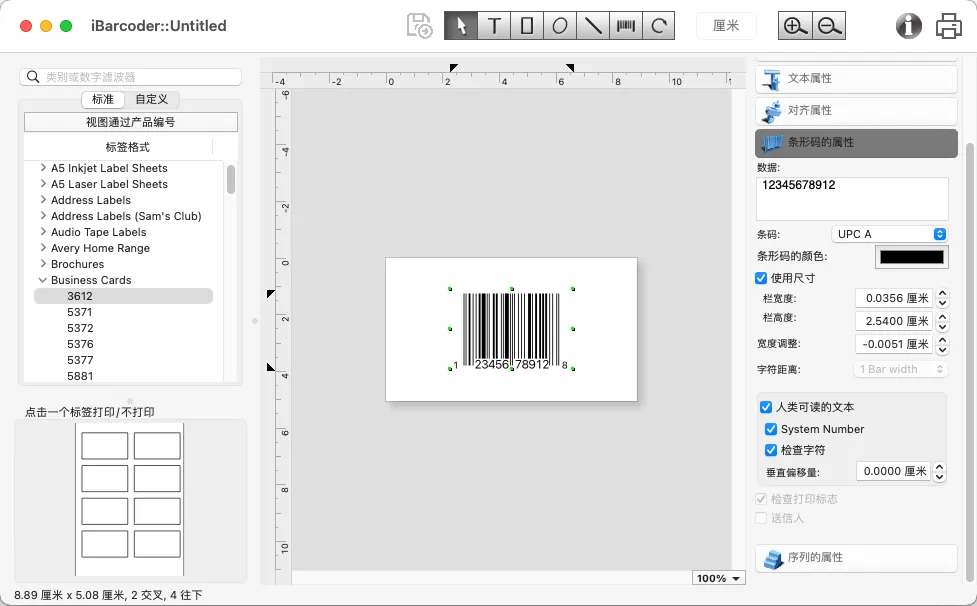Toggle the 使用尺寸 checkbox
Viewport: 977px width, 606px height.
tap(761, 278)
